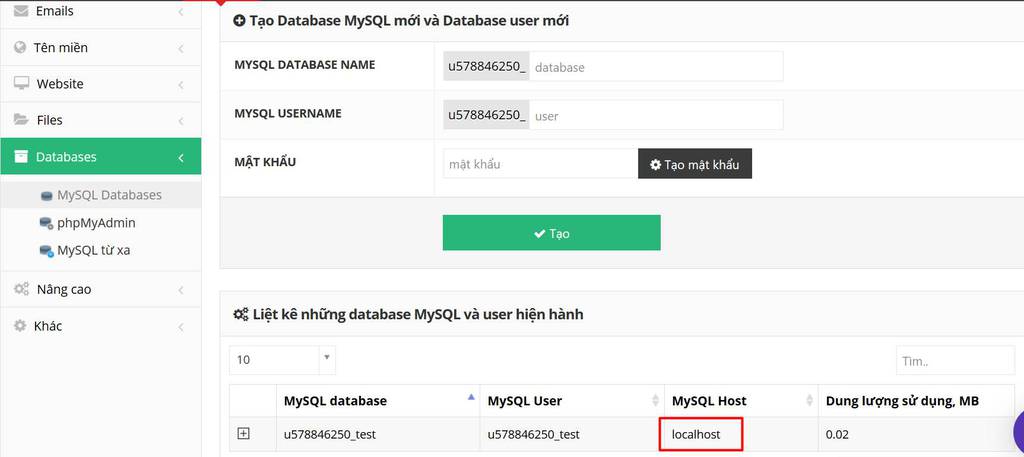Image resolution: width=1024 pixels, height=457 pixels.
Task: Expand the Nâng cao chevron arrow
Action: point(181,290)
